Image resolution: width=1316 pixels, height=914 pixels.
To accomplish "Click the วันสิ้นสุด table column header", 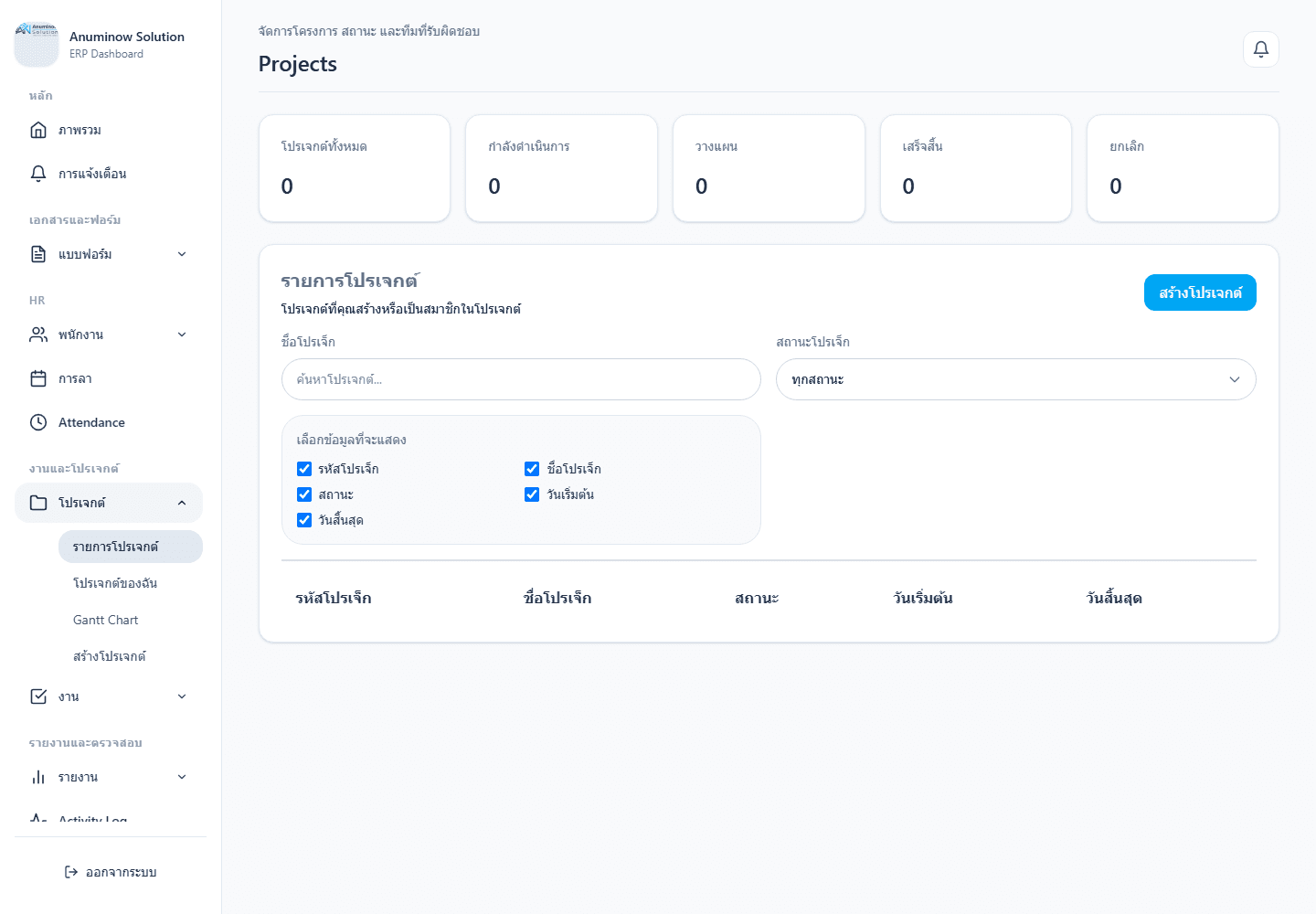I will (1114, 598).
